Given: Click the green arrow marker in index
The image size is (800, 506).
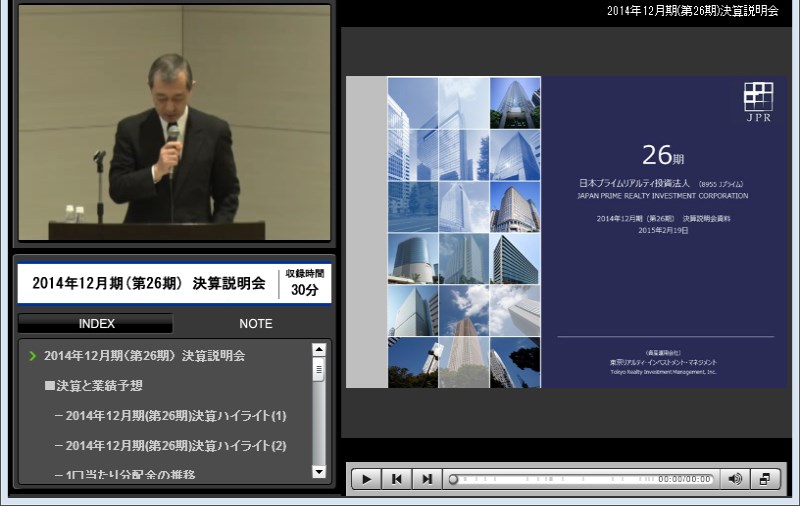Looking at the screenshot, I should tap(33, 356).
